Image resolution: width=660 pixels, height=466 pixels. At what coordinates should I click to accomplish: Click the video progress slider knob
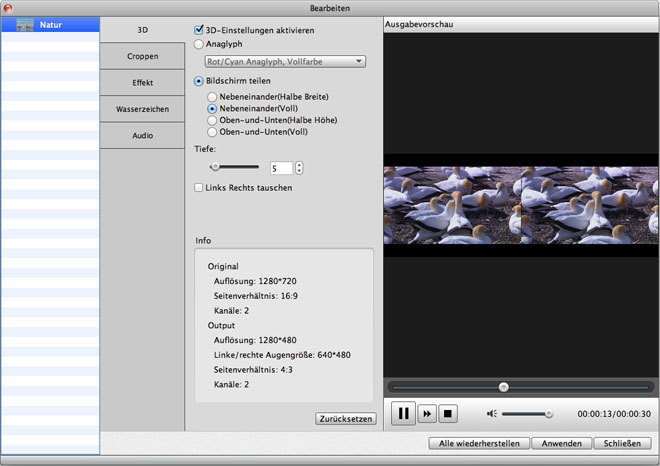click(503, 387)
